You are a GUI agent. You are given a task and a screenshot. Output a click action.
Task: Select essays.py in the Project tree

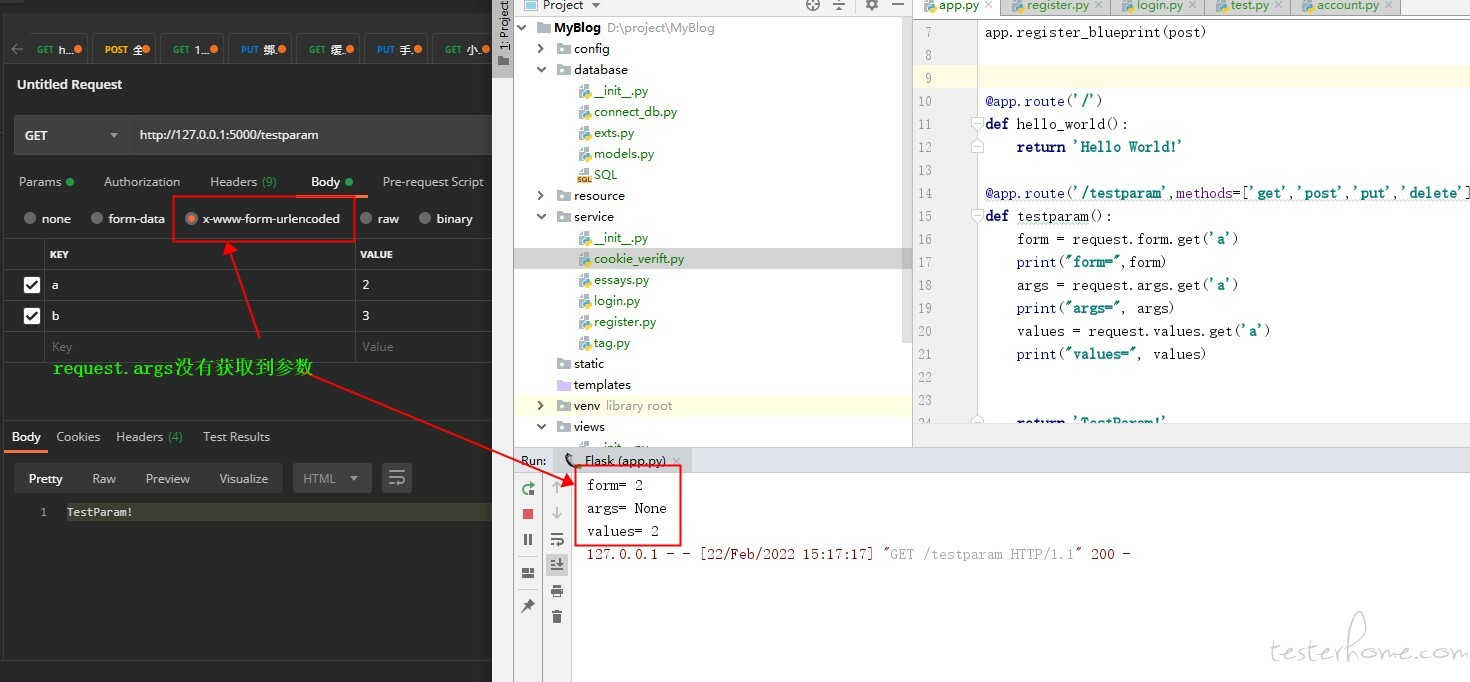tap(621, 280)
